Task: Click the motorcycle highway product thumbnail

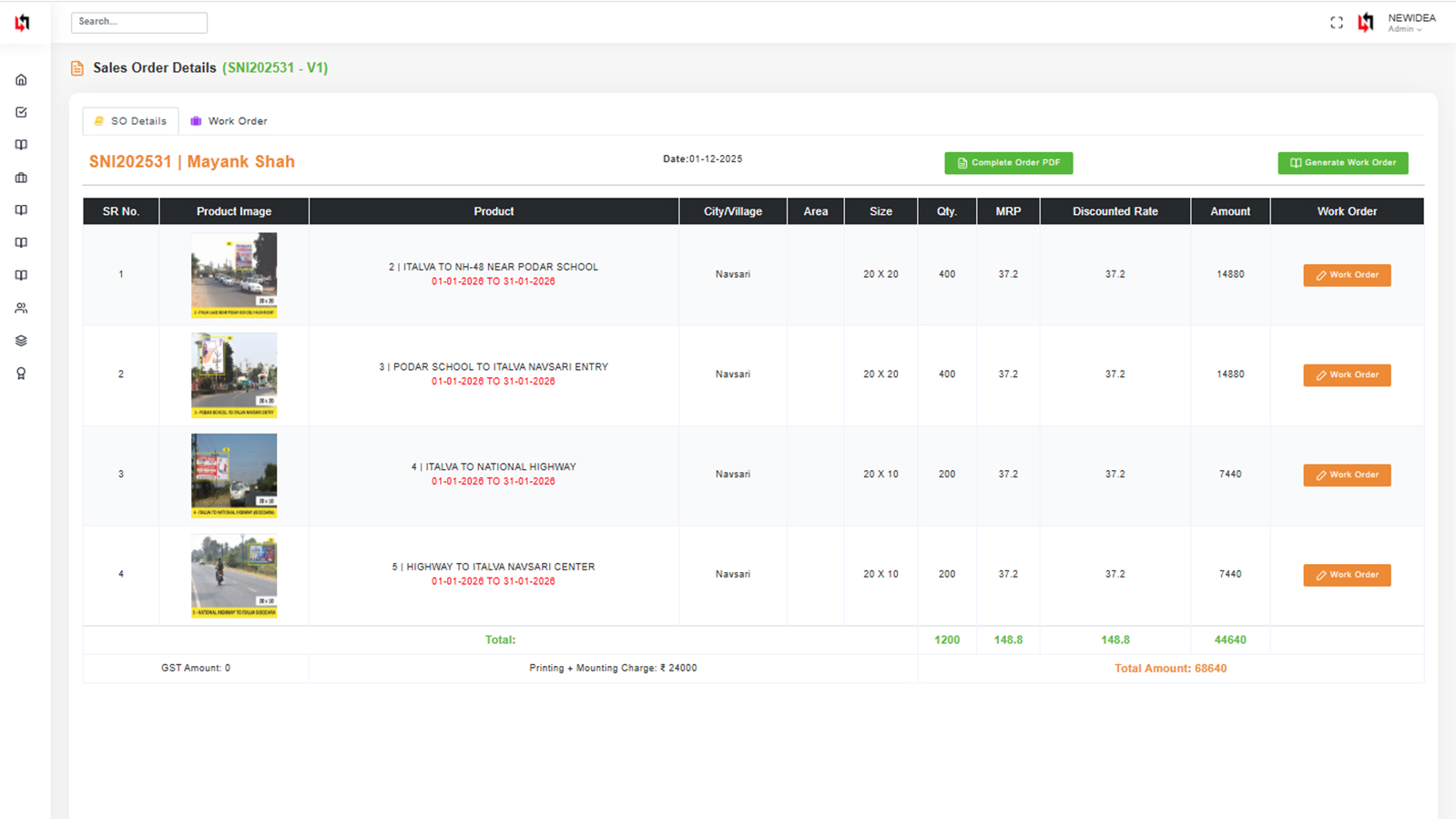Action: pyautogui.click(x=234, y=576)
